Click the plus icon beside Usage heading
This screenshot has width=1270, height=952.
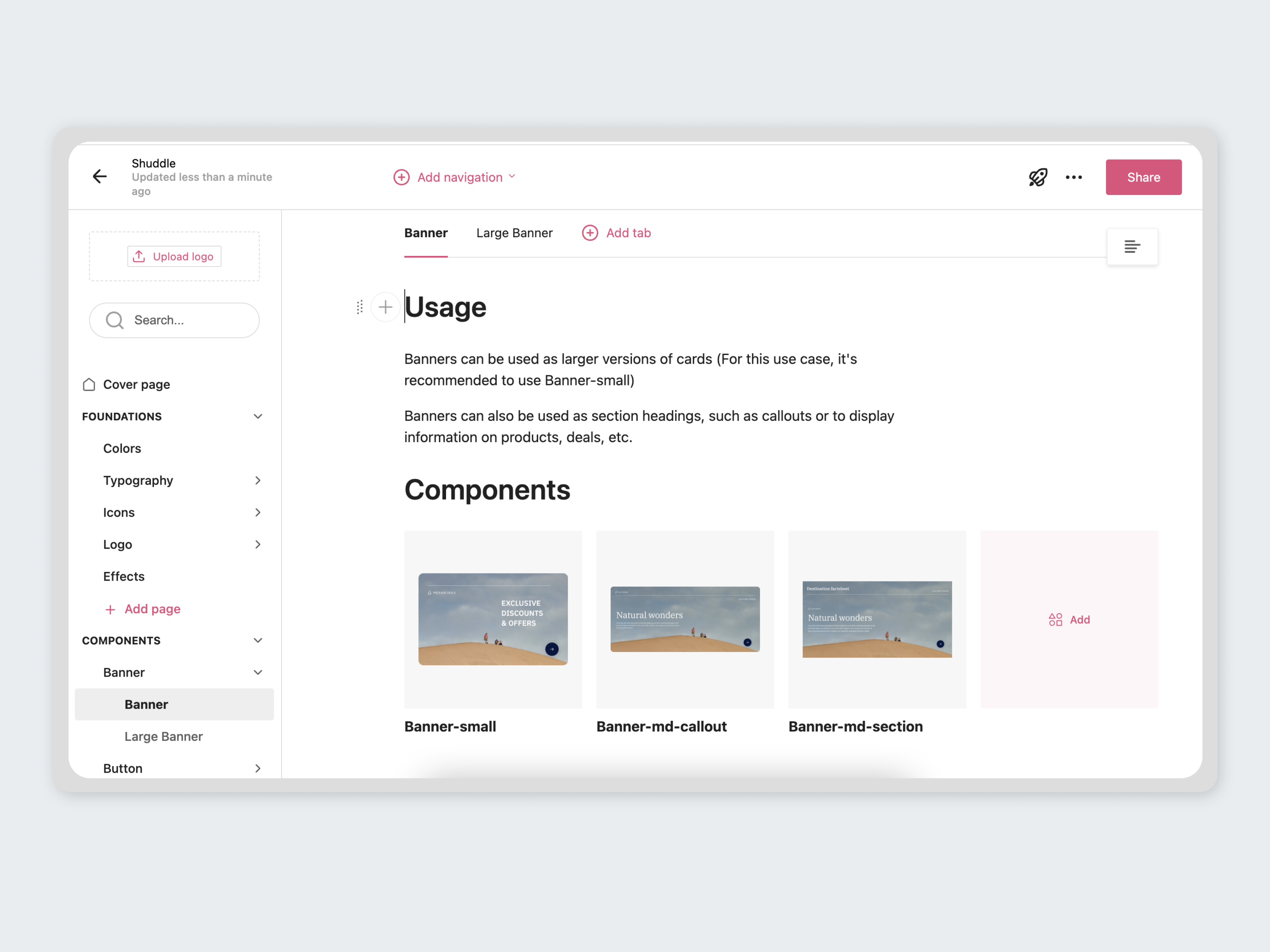click(x=385, y=308)
